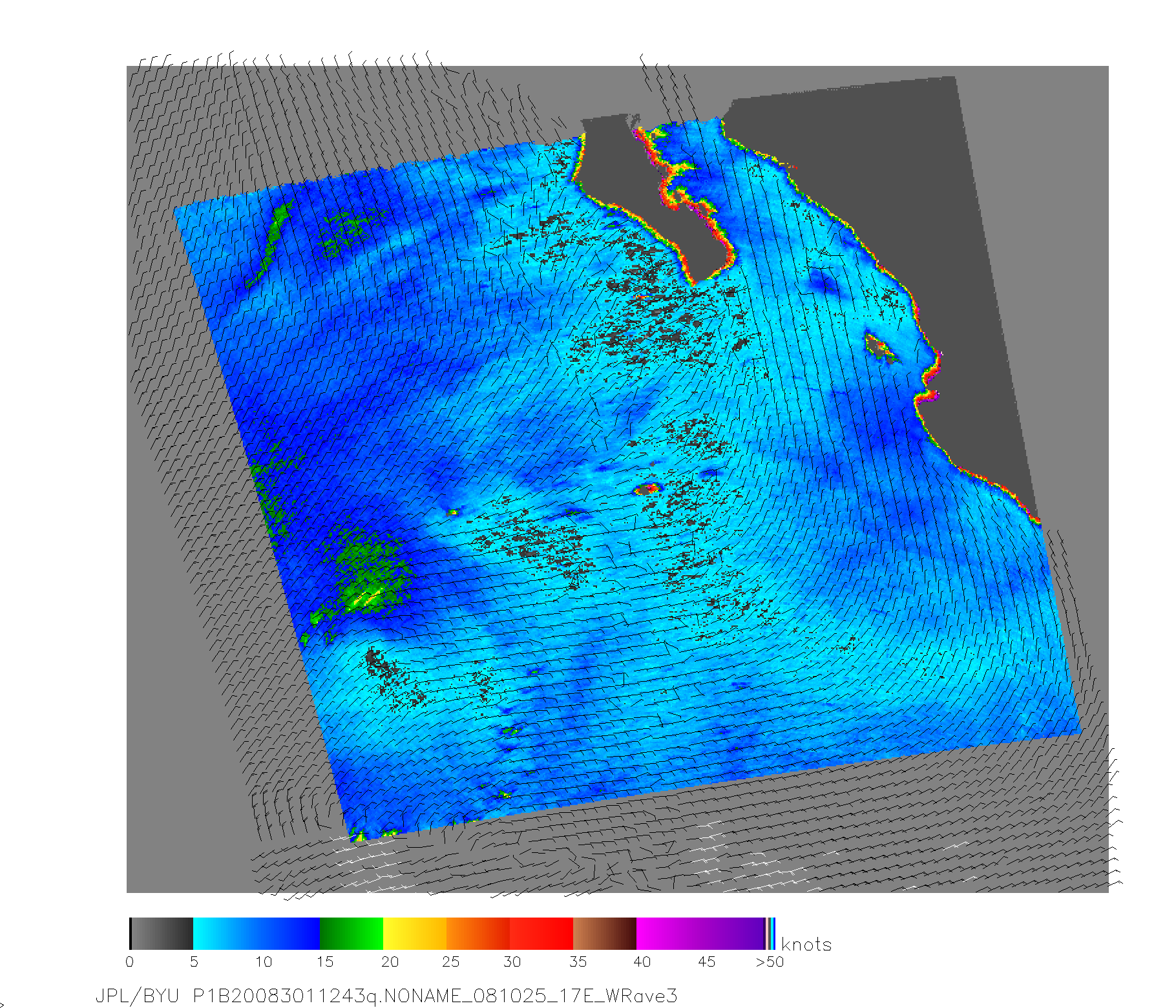The image size is (1176, 1008).
Task: Click the cyan-blue 5-15 knots legend segment
Action: [257, 933]
